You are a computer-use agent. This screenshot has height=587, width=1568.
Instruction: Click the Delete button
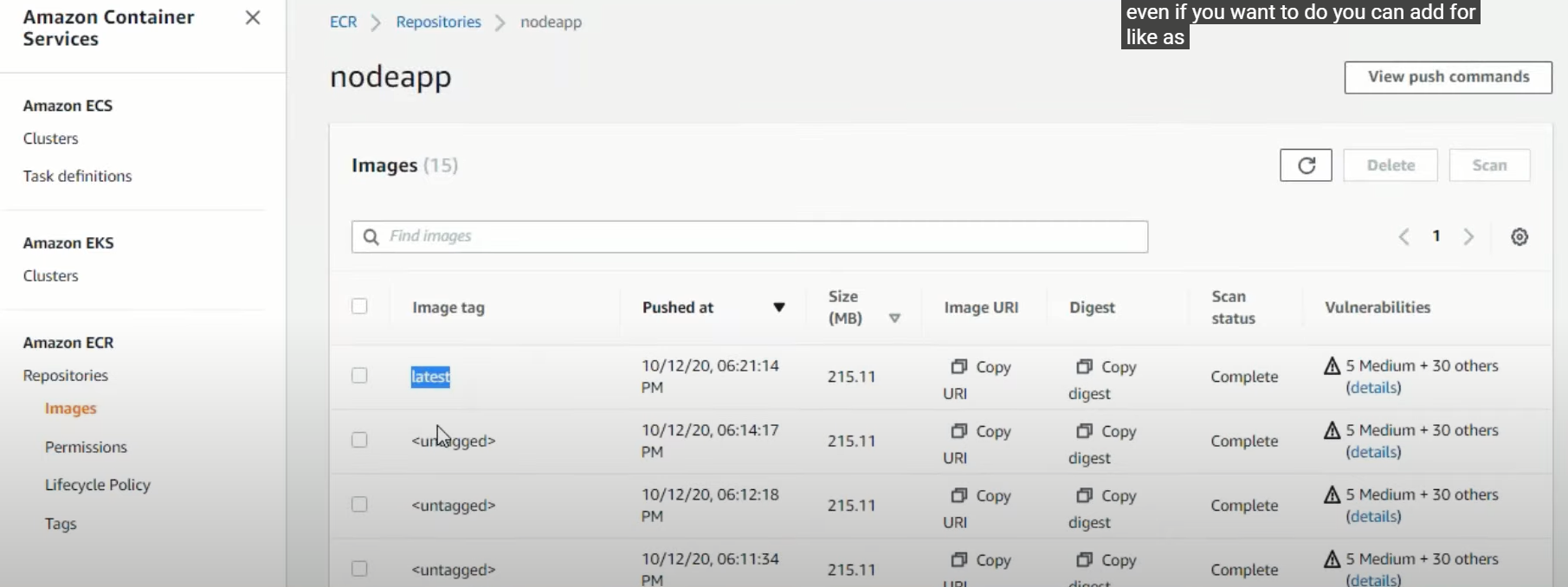coord(1391,165)
